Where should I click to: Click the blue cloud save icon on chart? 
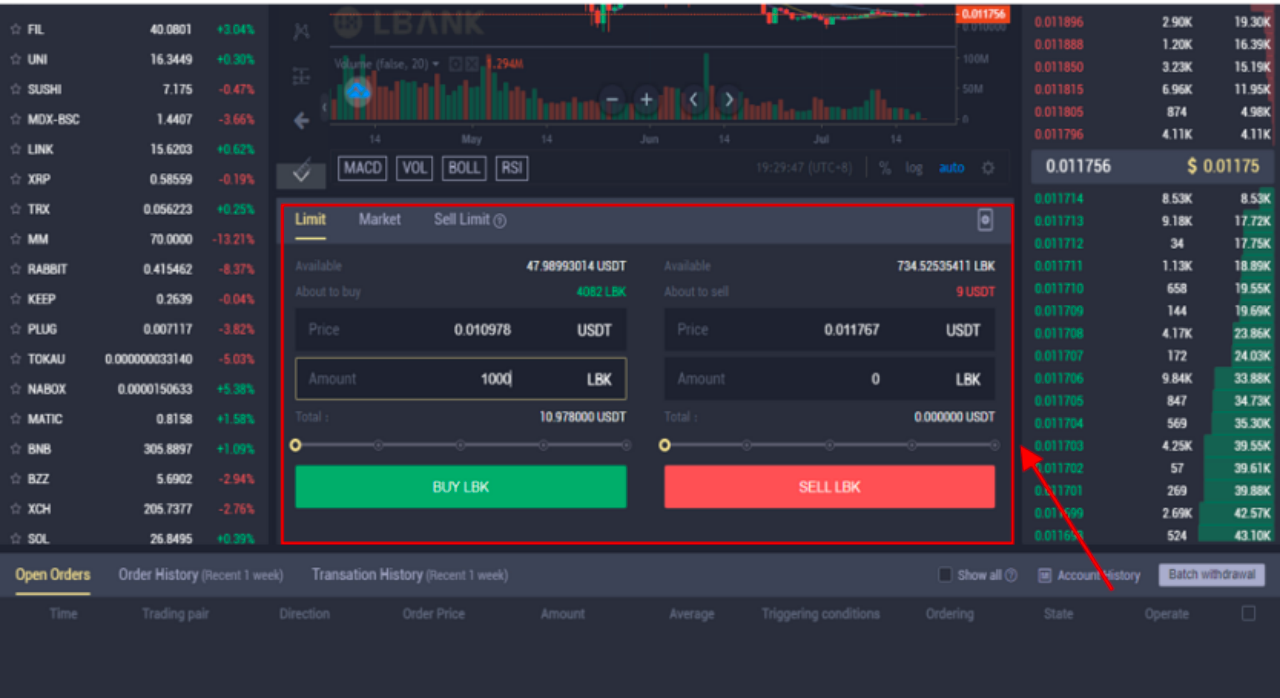[357, 92]
